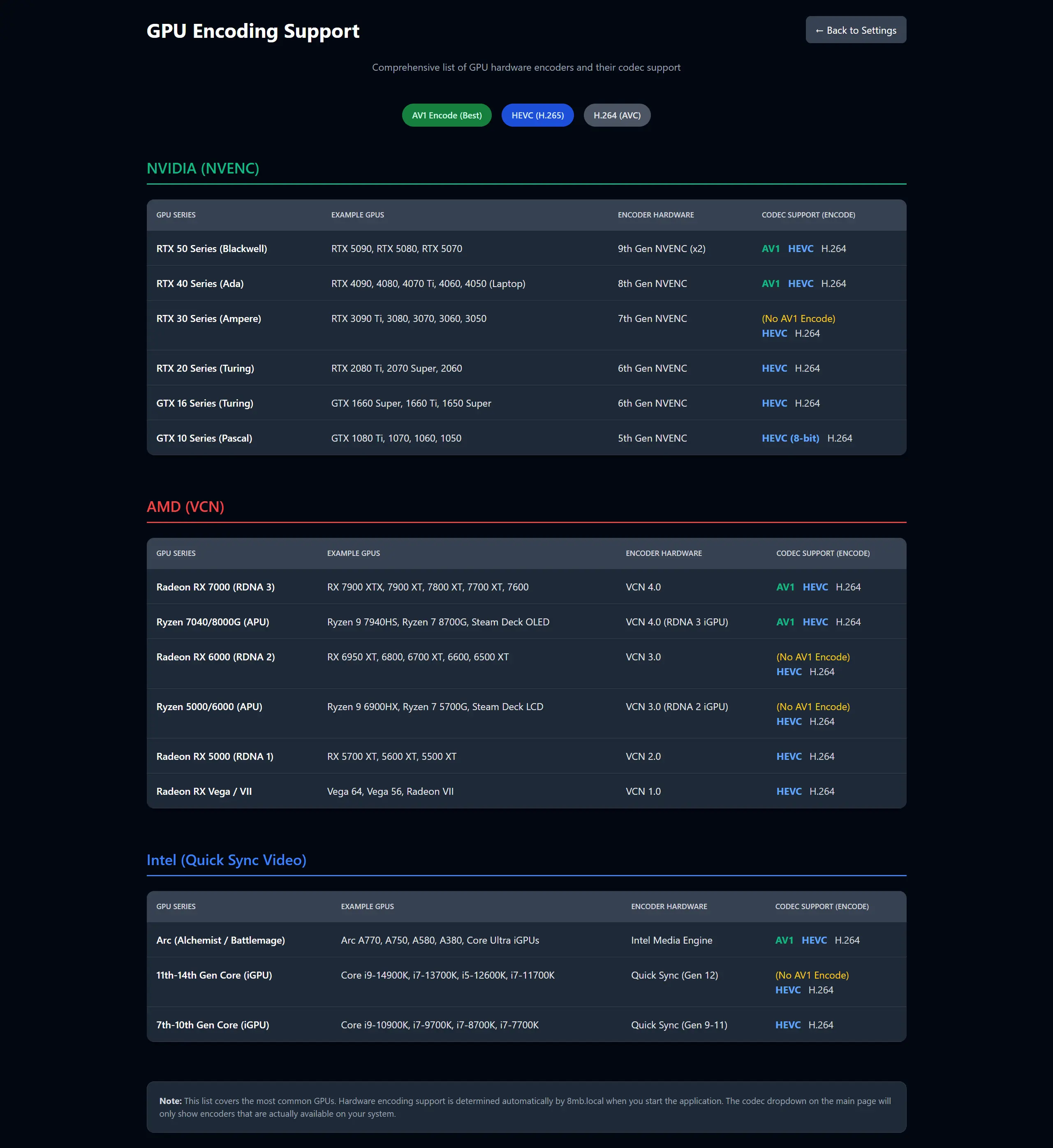Click Quick Sync (Gen 12) hardware cell
Screen dimensions: 1053x1148
[x=674, y=975]
